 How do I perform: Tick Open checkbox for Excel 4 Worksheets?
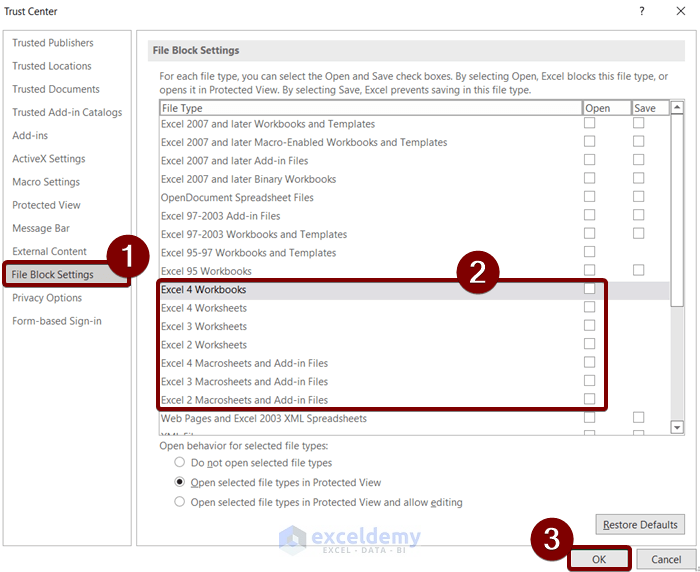pyautogui.click(x=589, y=307)
